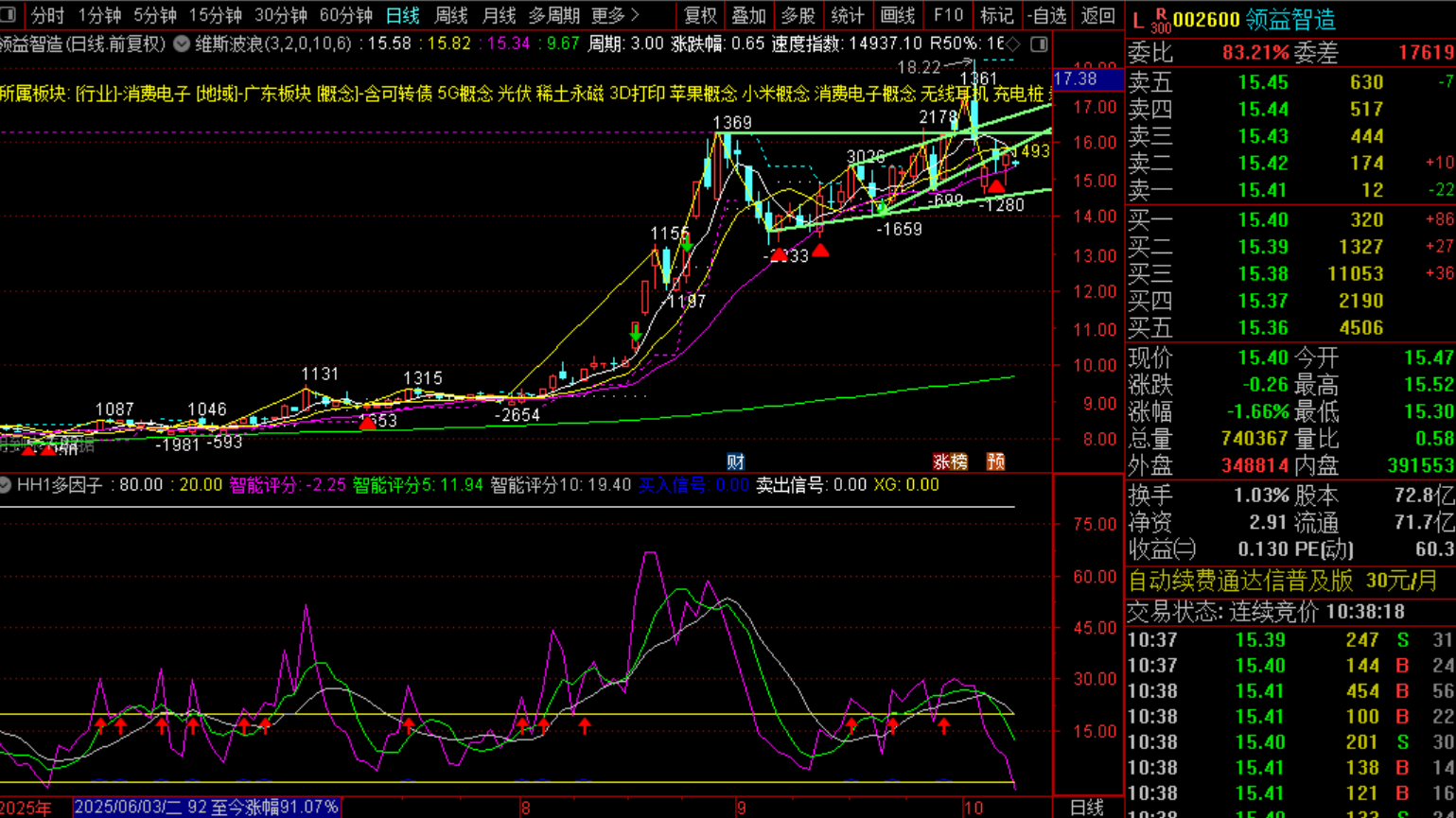1456x818 pixels.
Task: Click the 预 forecast marker icon
Action: 996,461
